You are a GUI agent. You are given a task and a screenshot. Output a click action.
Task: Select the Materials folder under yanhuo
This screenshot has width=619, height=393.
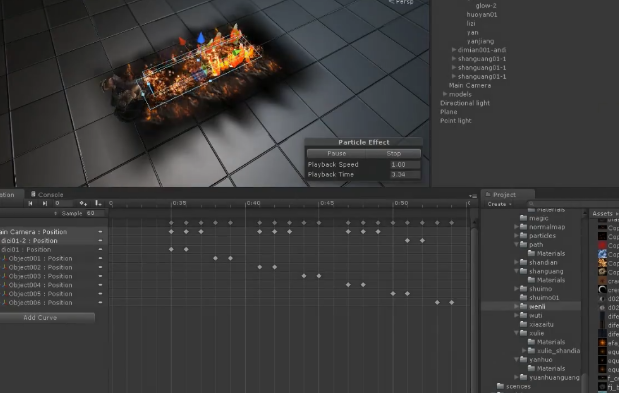point(546,369)
